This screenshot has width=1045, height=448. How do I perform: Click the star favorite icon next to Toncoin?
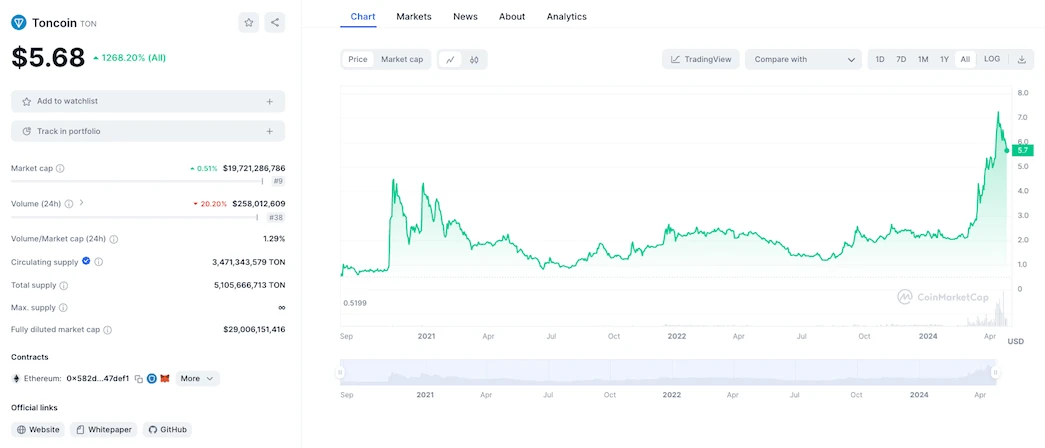point(249,22)
